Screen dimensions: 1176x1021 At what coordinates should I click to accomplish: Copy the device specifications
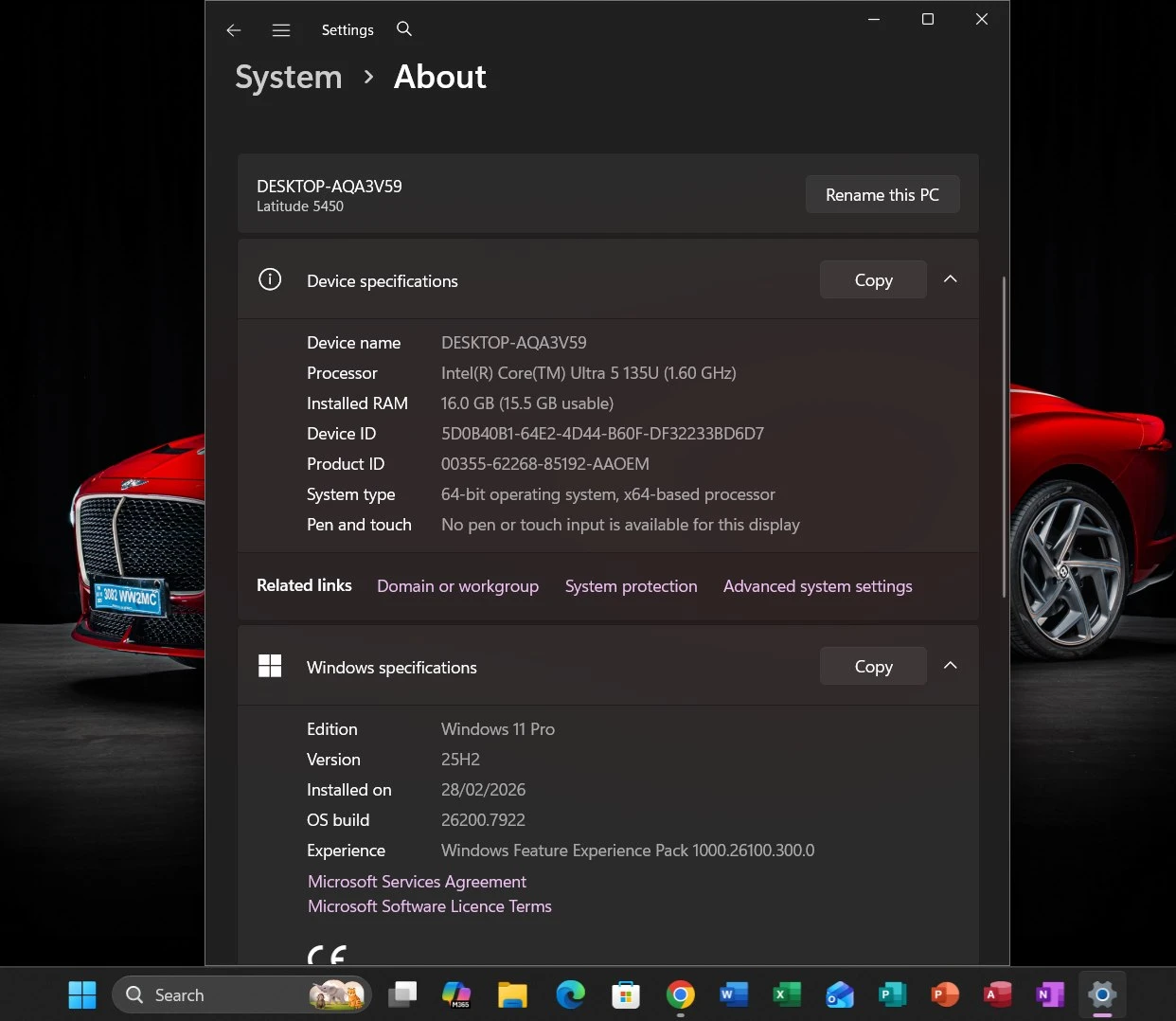tap(872, 280)
